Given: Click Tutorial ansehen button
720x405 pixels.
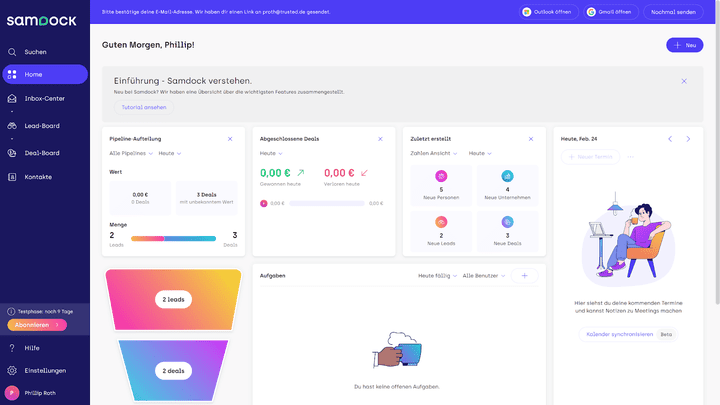Looking at the screenshot, I should [x=144, y=107].
